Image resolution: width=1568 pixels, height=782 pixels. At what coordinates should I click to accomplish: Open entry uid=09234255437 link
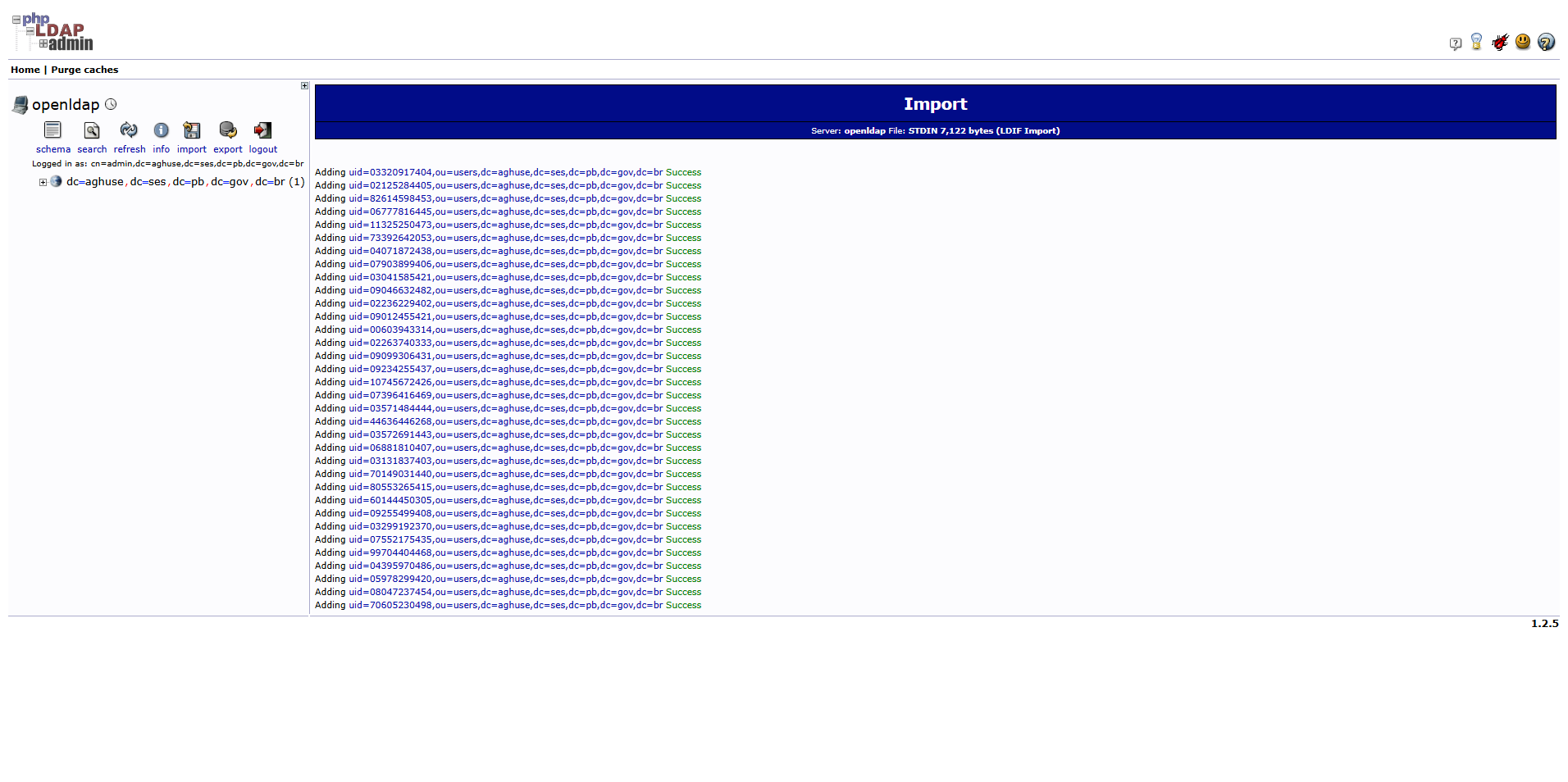pyautogui.click(x=506, y=369)
